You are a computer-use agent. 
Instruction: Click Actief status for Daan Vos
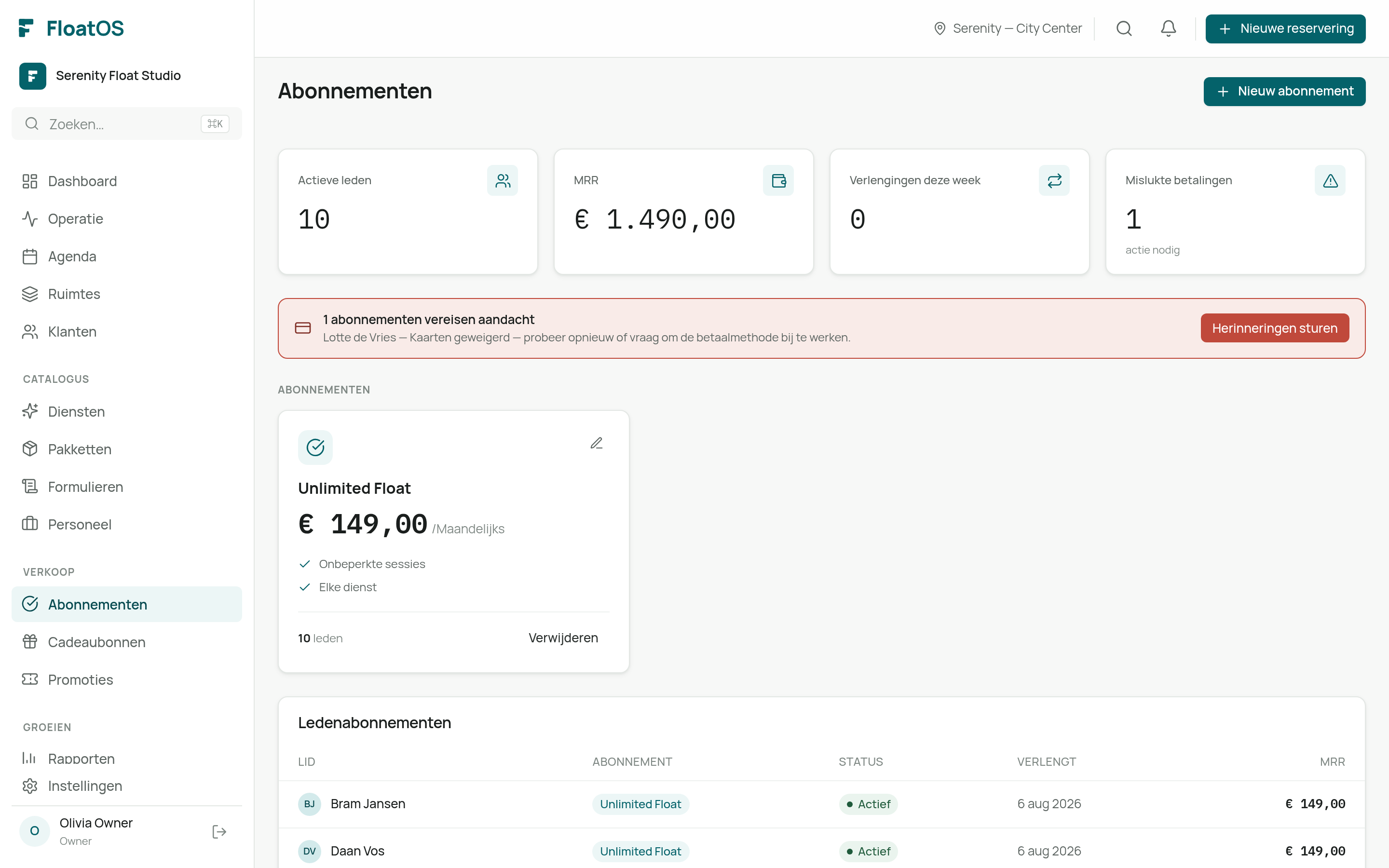(868, 851)
